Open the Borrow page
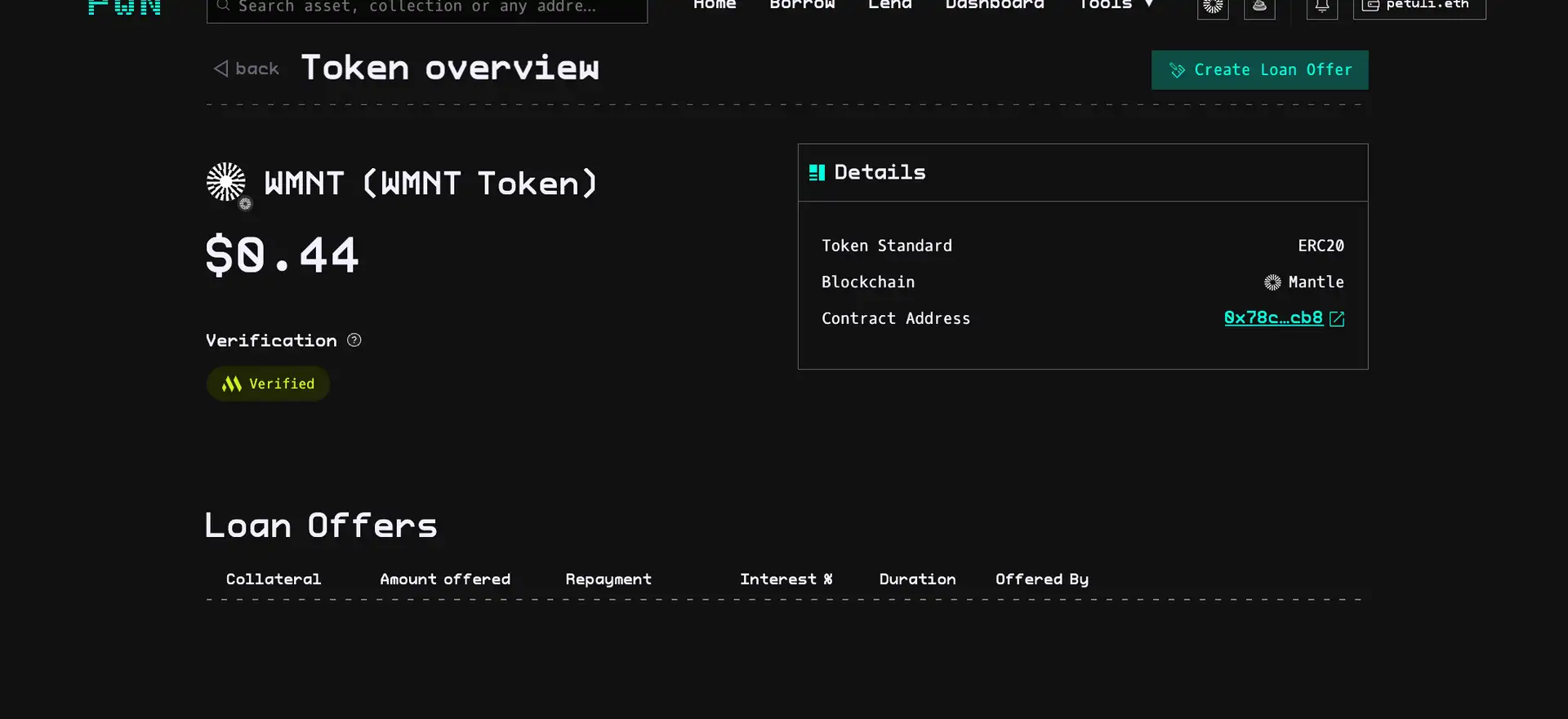1568x719 pixels. [x=802, y=5]
